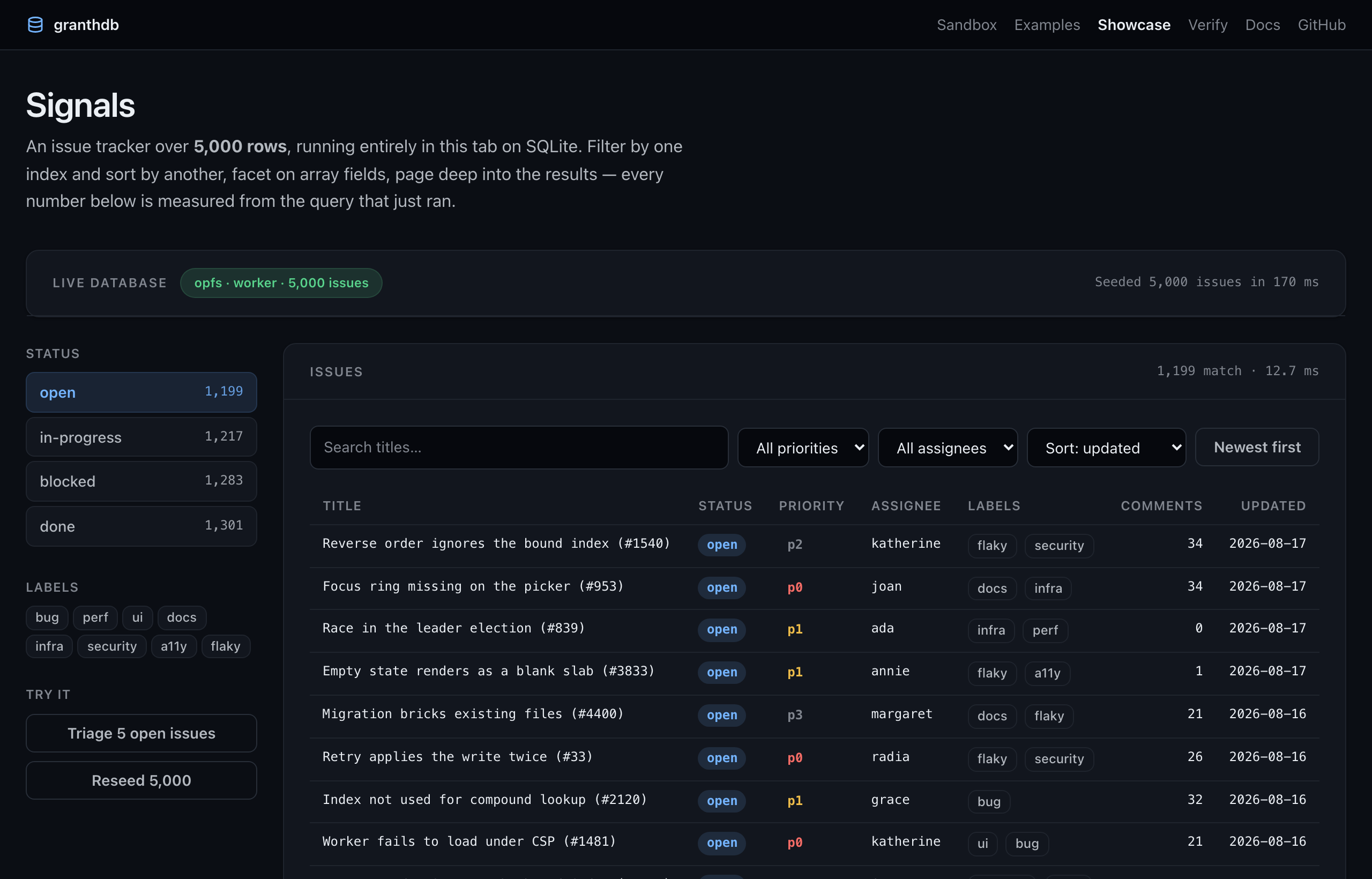Image resolution: width=1372 pixels, height=879 pixels.
Task: Click the COMMENTS column header
Action: point(1161,506)
